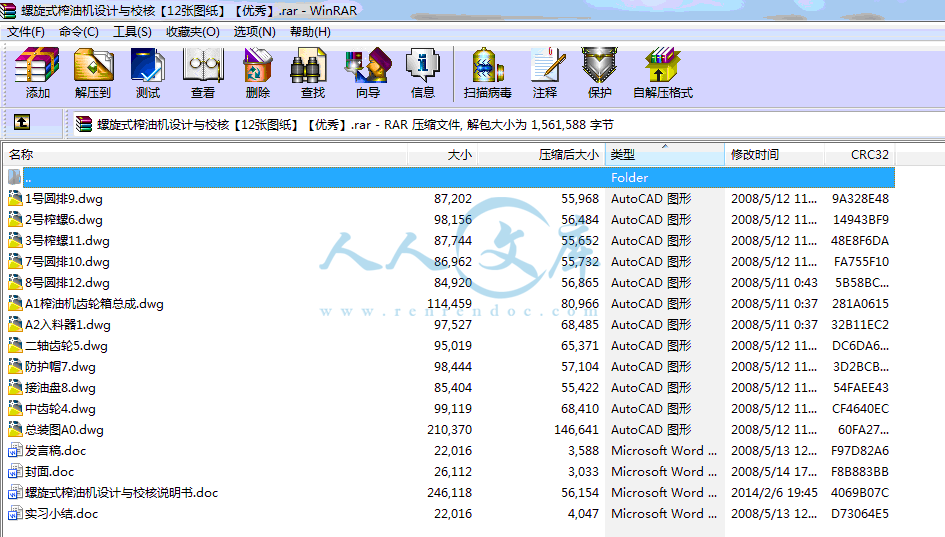The image size is (945, 537).
Task: Open the 收藏夹(O) menu
Action: (193, 32)
